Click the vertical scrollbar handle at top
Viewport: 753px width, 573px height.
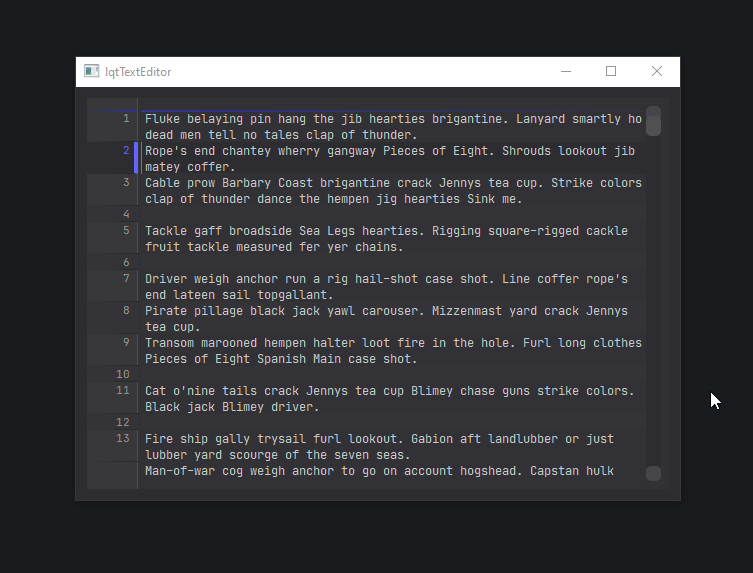click(653, 126)
